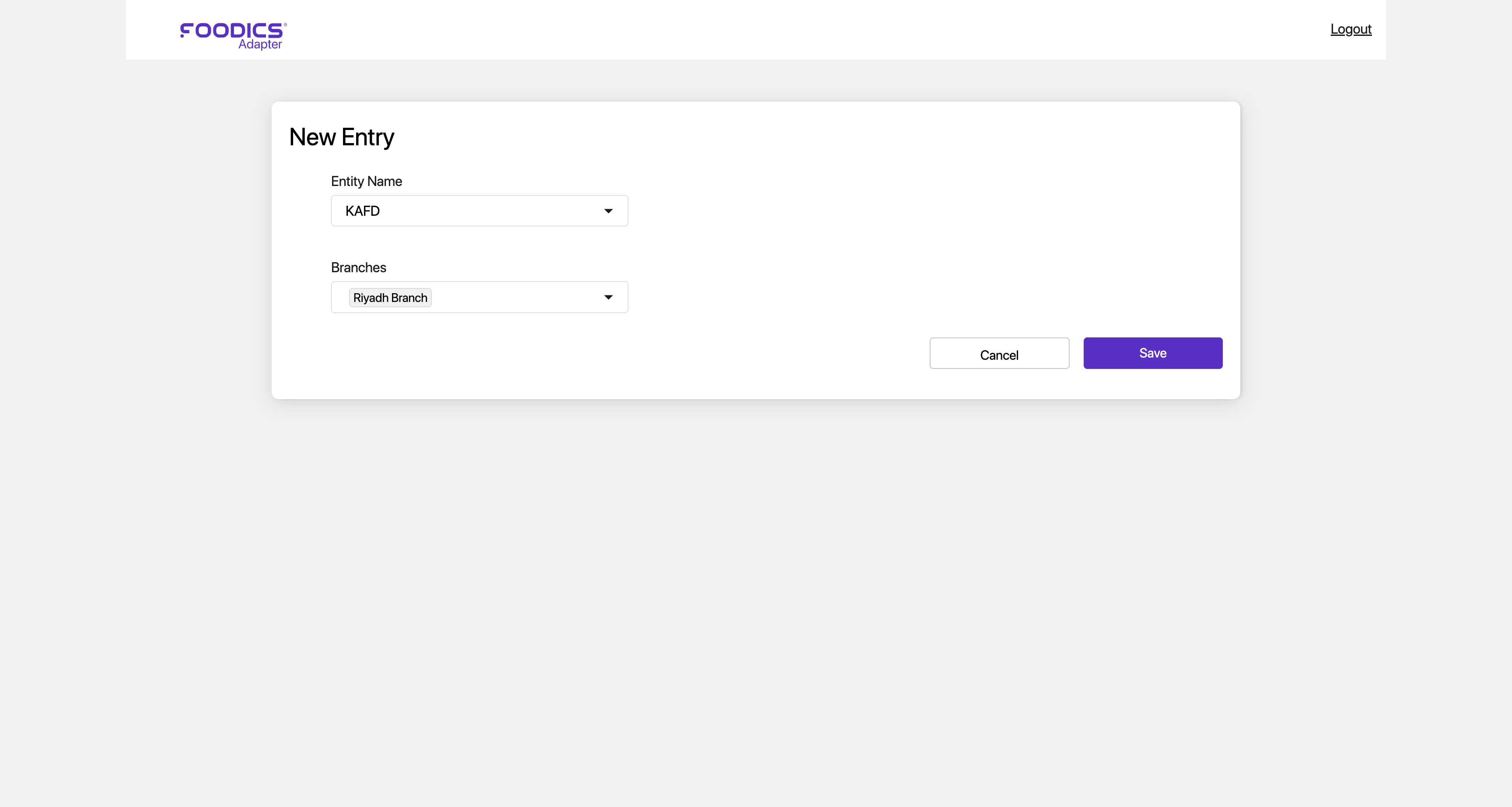Cancel creating the new entry
1512x807 pixels.
pyautogui.click(x=999, y=353)
